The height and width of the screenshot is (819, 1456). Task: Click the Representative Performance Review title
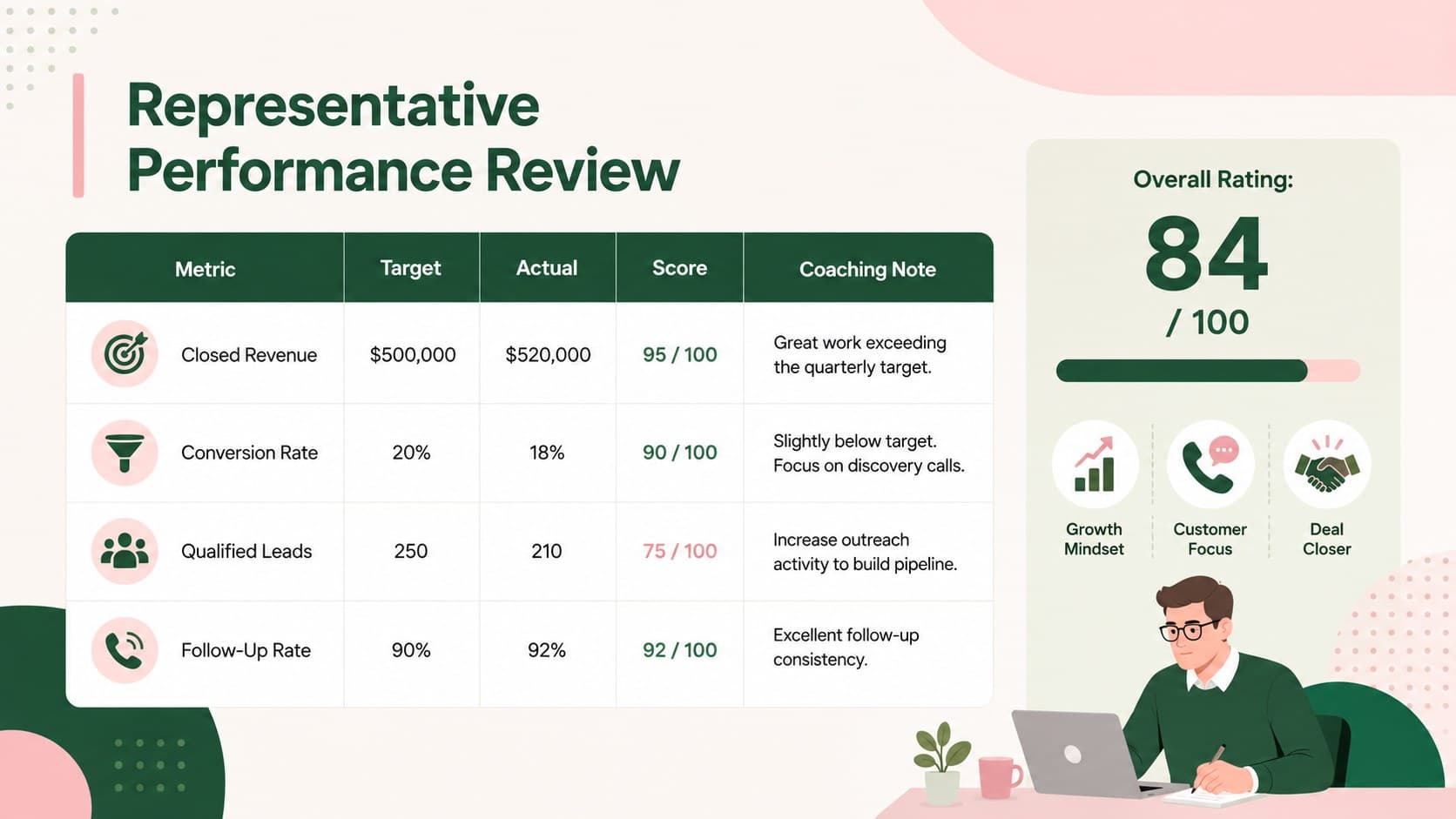click(402, 138)
